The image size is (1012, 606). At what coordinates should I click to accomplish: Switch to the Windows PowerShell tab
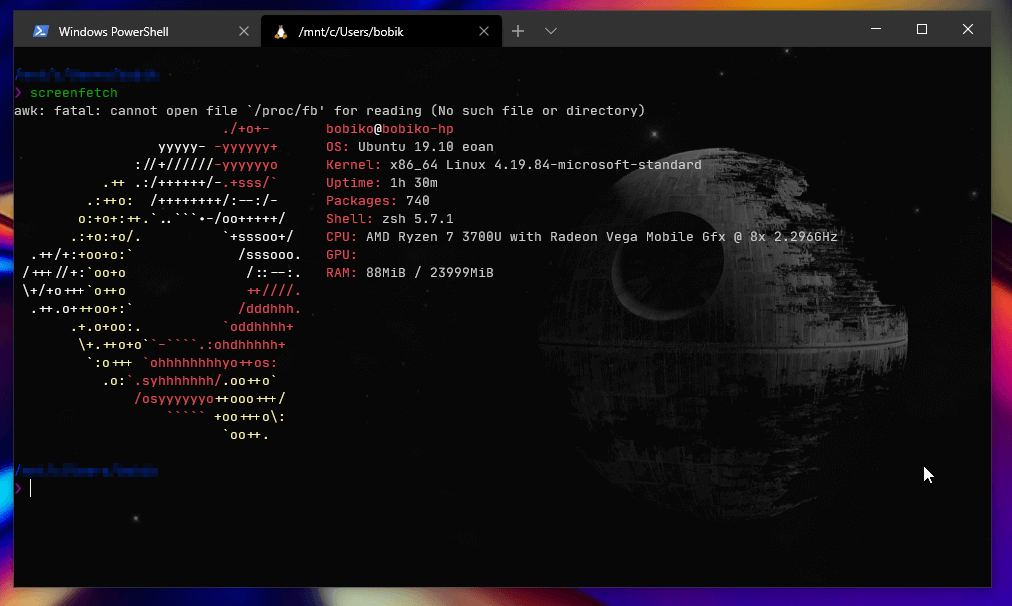click(137, 31)
